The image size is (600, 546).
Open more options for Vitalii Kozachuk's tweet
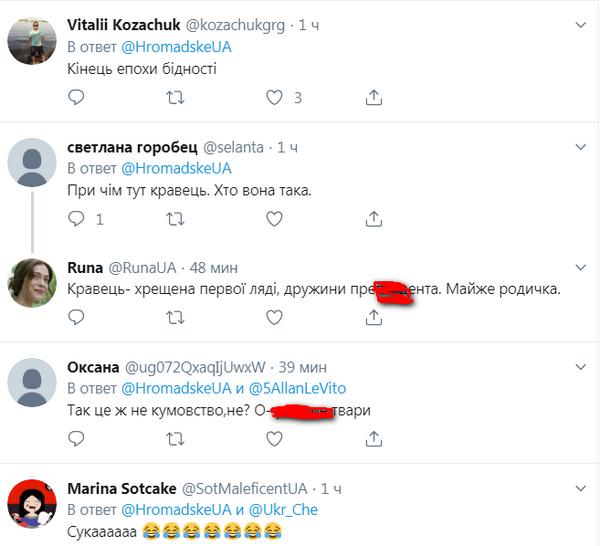point(582,25)
